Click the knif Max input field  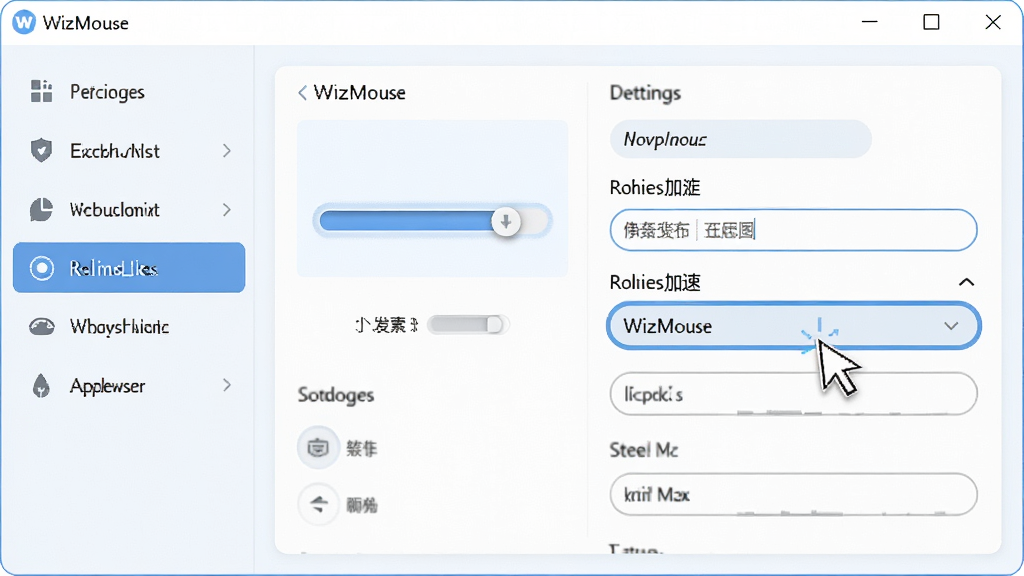pos(793,494)
